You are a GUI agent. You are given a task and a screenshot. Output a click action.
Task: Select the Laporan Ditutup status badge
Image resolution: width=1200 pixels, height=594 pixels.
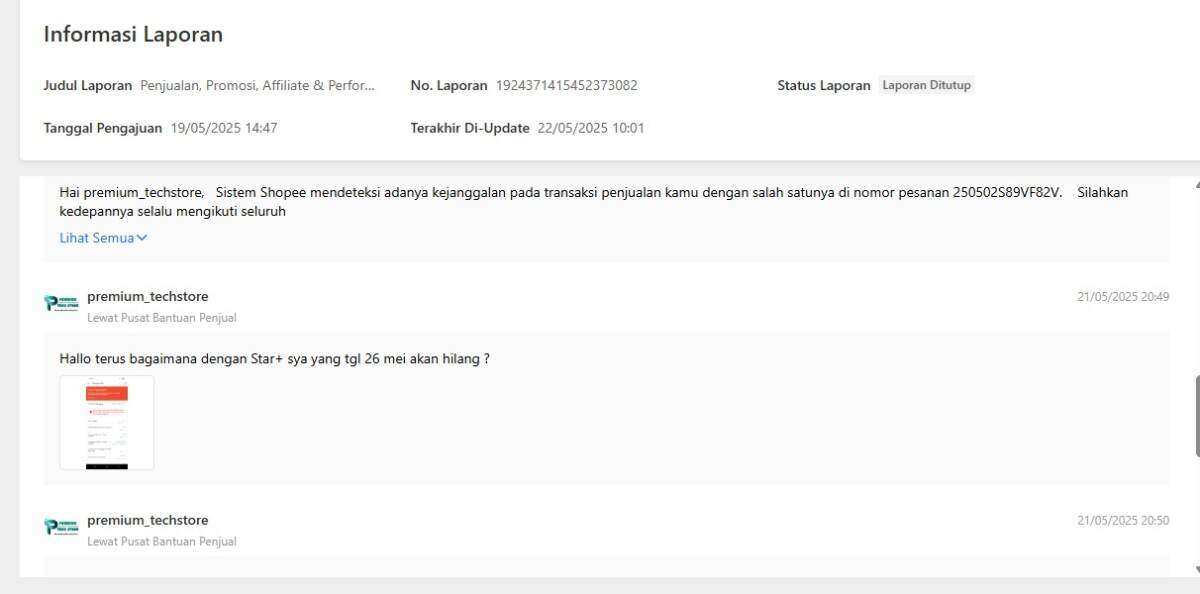(x=926, y=85)
